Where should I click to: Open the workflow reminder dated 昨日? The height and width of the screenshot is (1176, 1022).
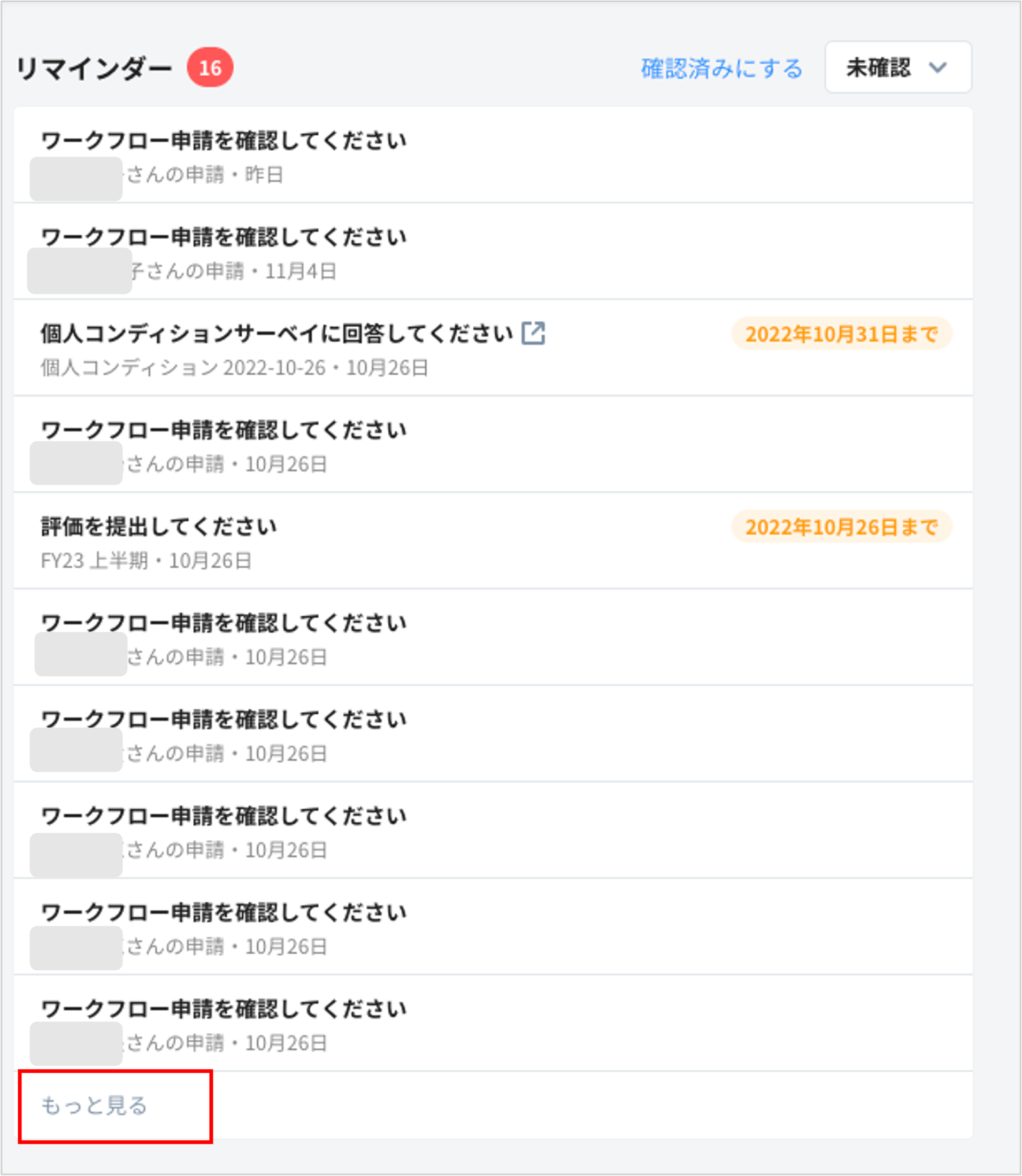point(224,141)
